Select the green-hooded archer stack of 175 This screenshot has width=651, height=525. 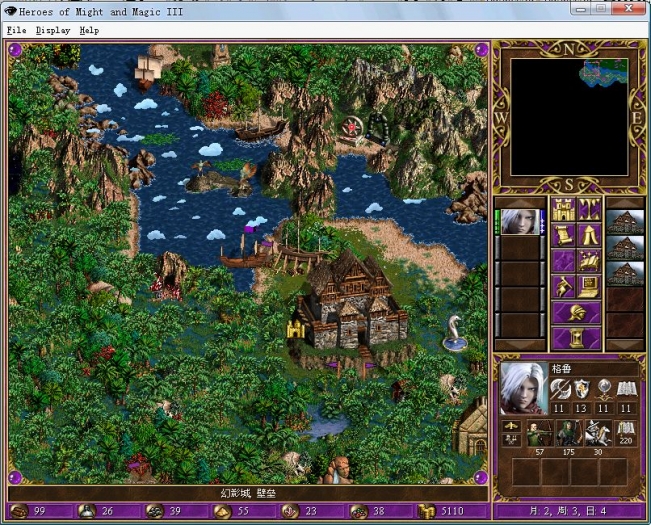point(569,433)
